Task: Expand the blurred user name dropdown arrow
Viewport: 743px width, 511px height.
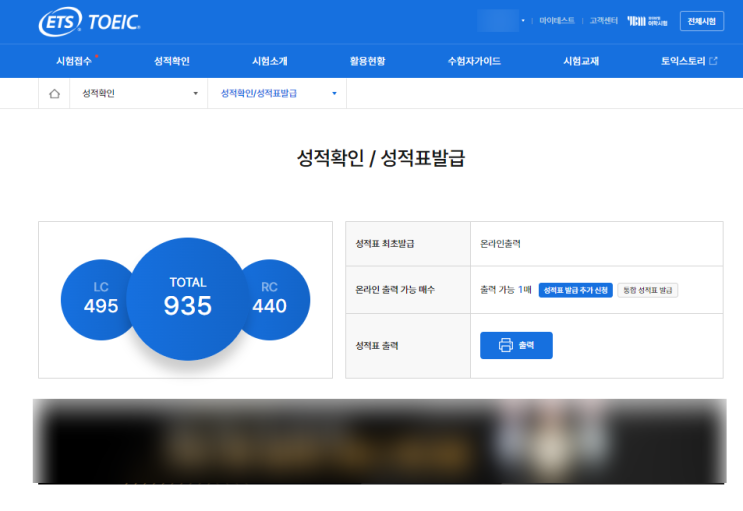Action: pos(523,21)
